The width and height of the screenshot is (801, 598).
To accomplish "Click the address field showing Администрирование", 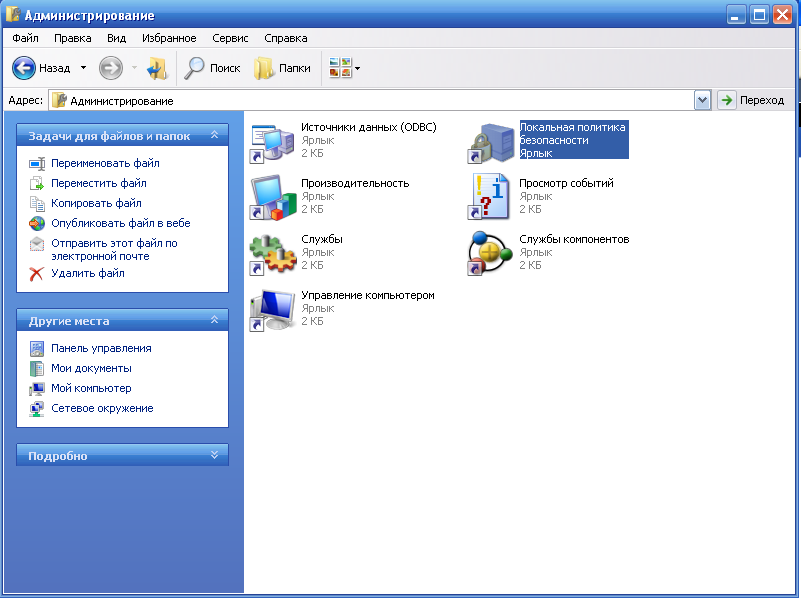I will click(x=372, y=100).
